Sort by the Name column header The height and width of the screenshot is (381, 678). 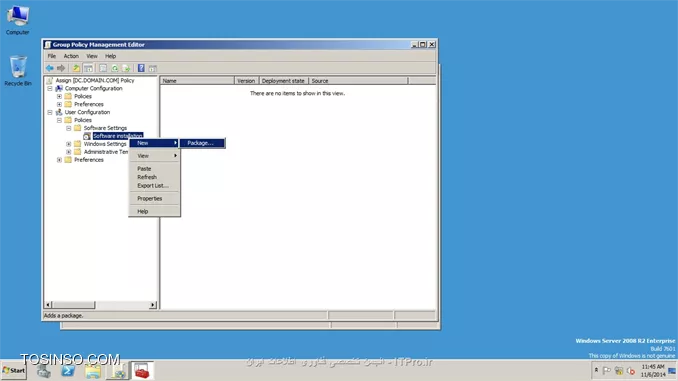coord(198,80)
